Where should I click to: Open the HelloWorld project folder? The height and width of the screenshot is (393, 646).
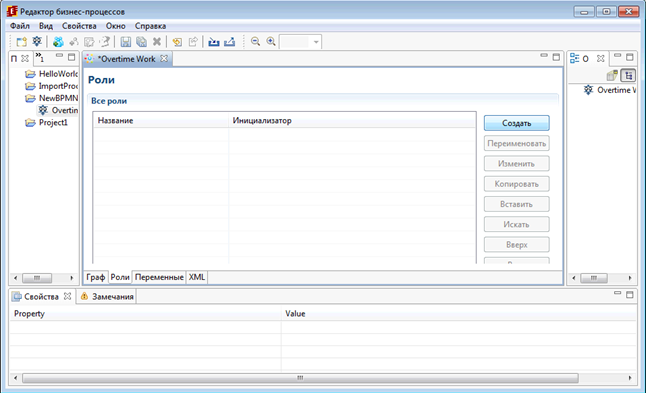[51, 74]
